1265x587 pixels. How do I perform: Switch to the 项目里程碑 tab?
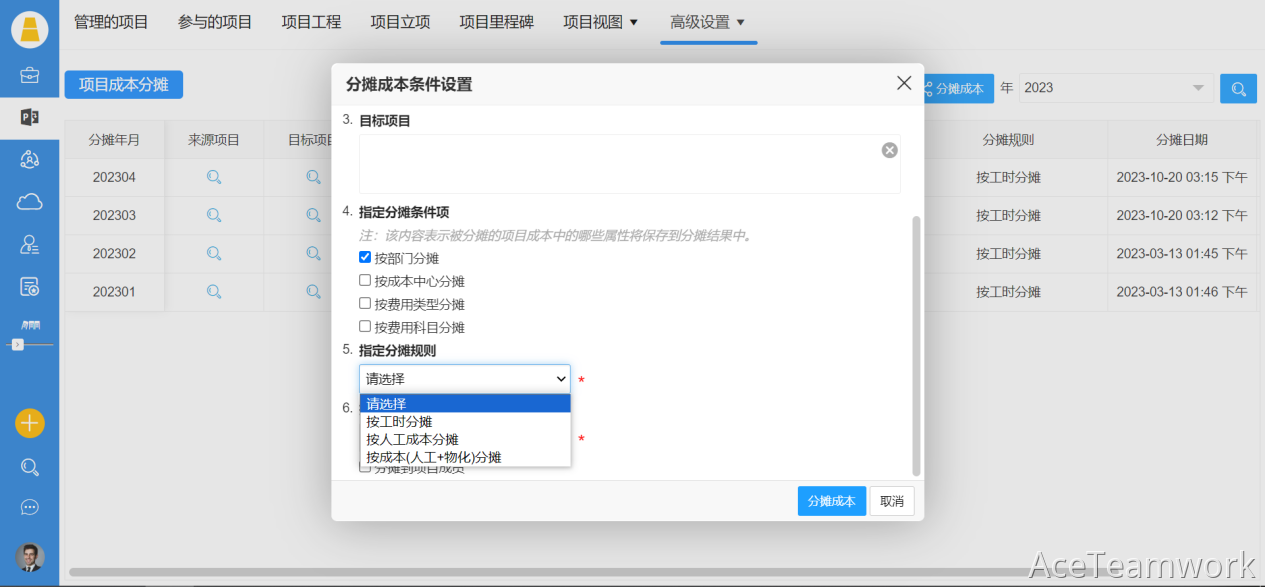(496, 22)
